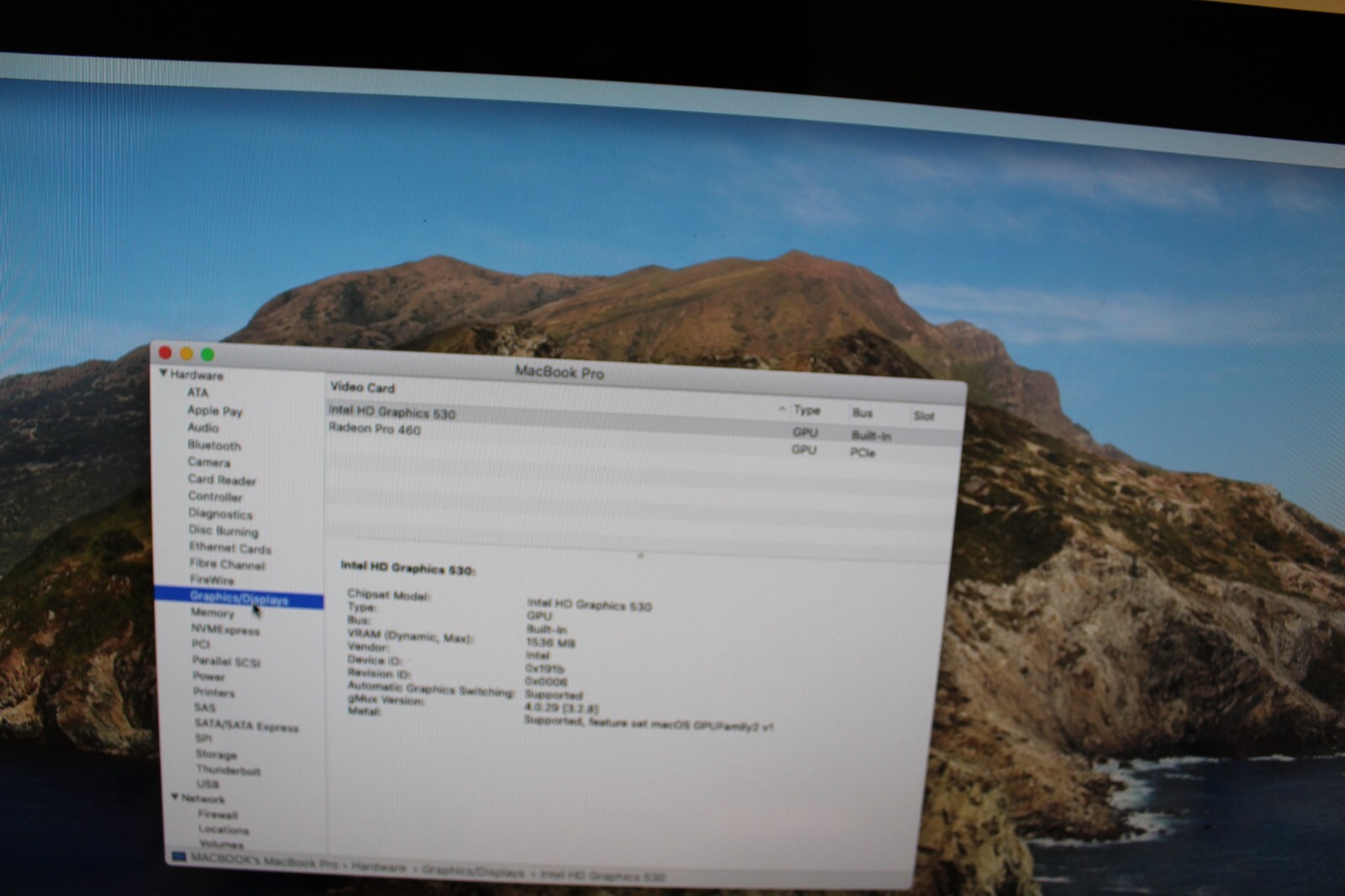
Task: Click the 'VRAM (Dynamic, Max):' label
Action: tap(410, 636)
